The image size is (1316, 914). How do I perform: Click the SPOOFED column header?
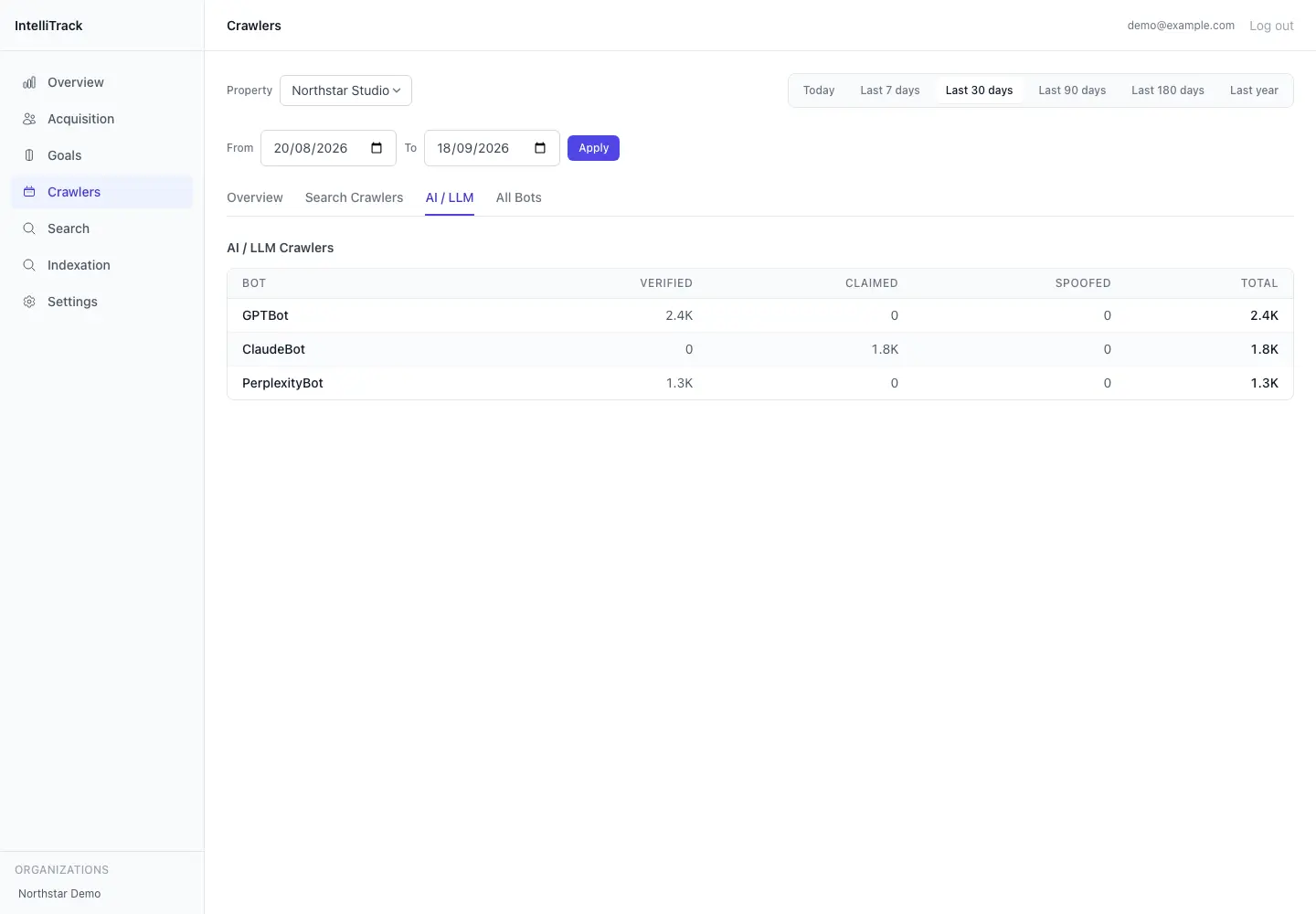pos(1083,283)
